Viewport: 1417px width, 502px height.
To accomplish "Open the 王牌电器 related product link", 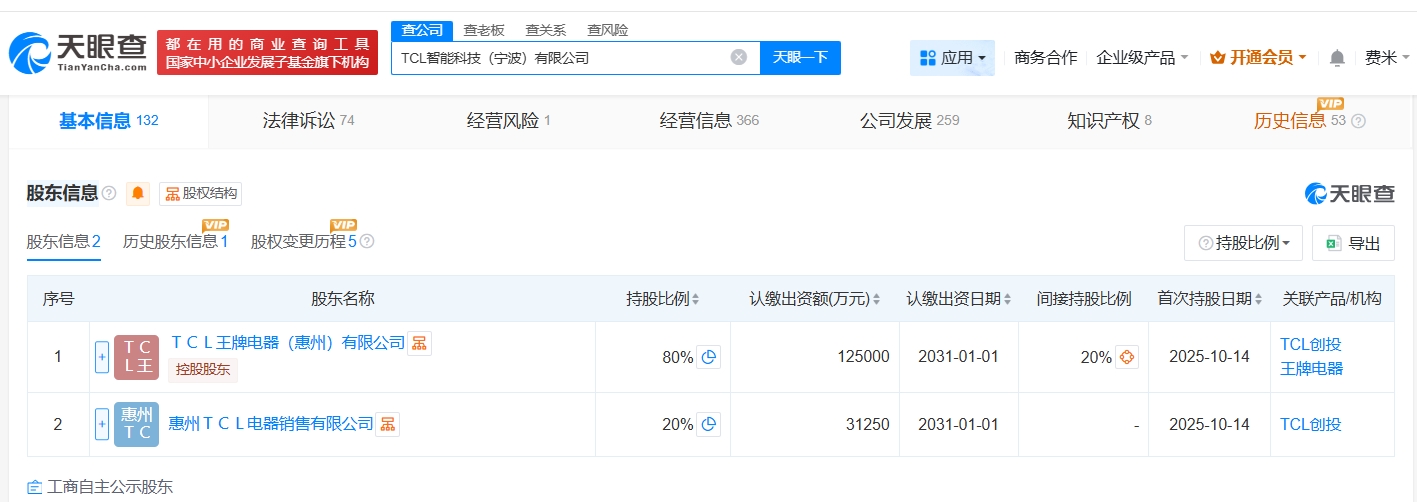I will tap(1311, 368).
